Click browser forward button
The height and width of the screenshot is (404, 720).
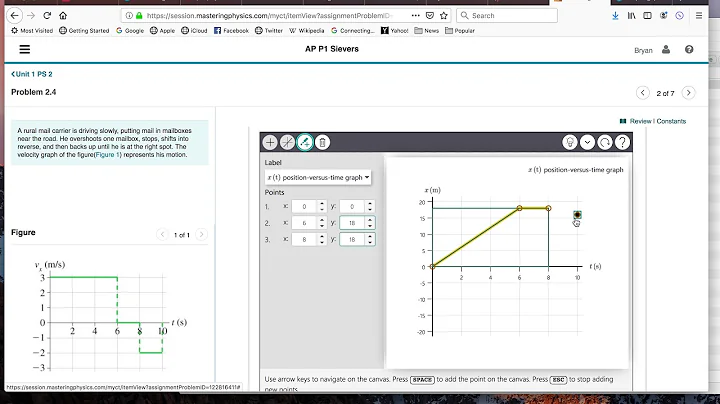tap(31, 16)
